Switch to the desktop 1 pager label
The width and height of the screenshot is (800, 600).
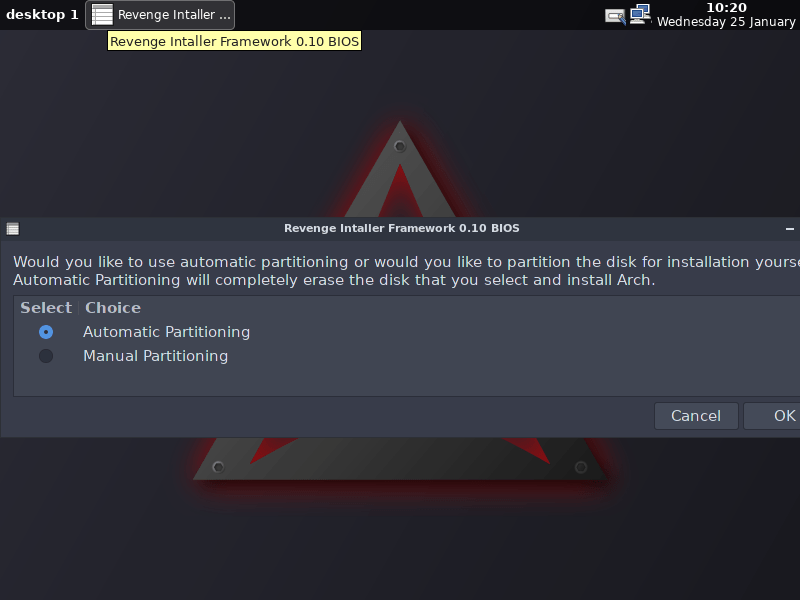pos(42,14)
